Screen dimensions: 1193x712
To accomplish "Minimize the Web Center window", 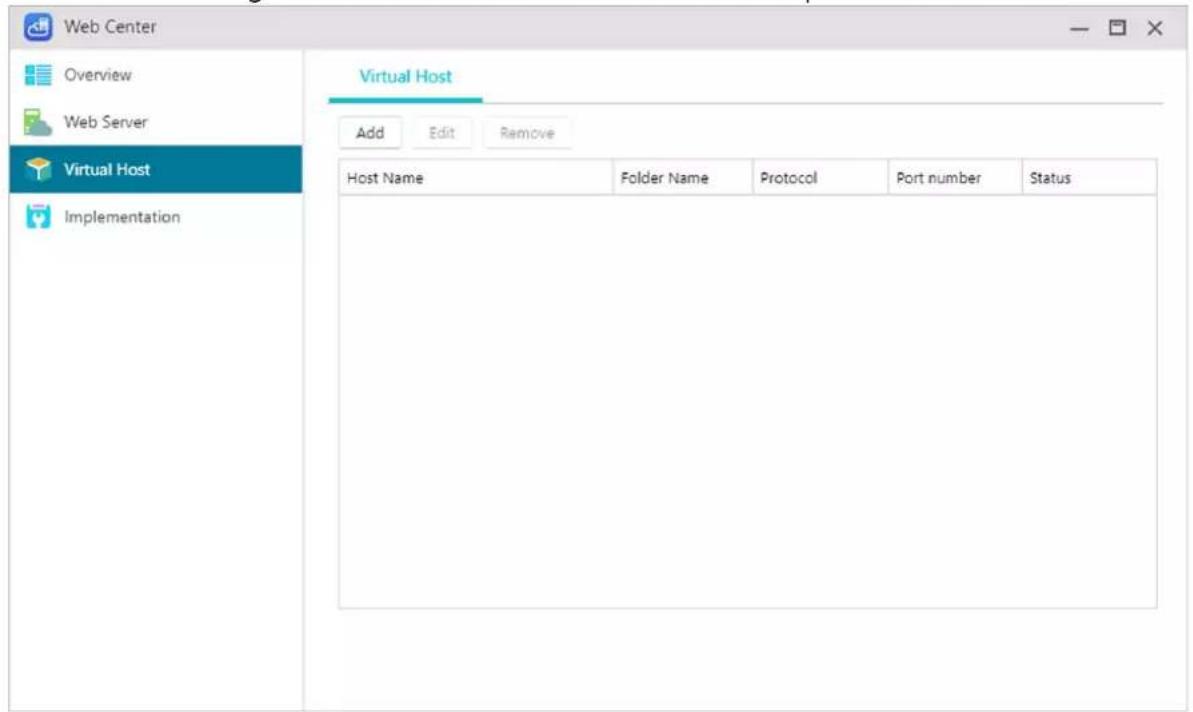I will (1079, 29).
